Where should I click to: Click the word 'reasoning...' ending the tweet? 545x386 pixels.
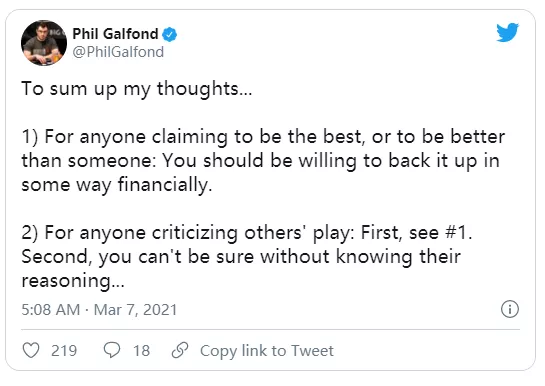click(73, 281)
